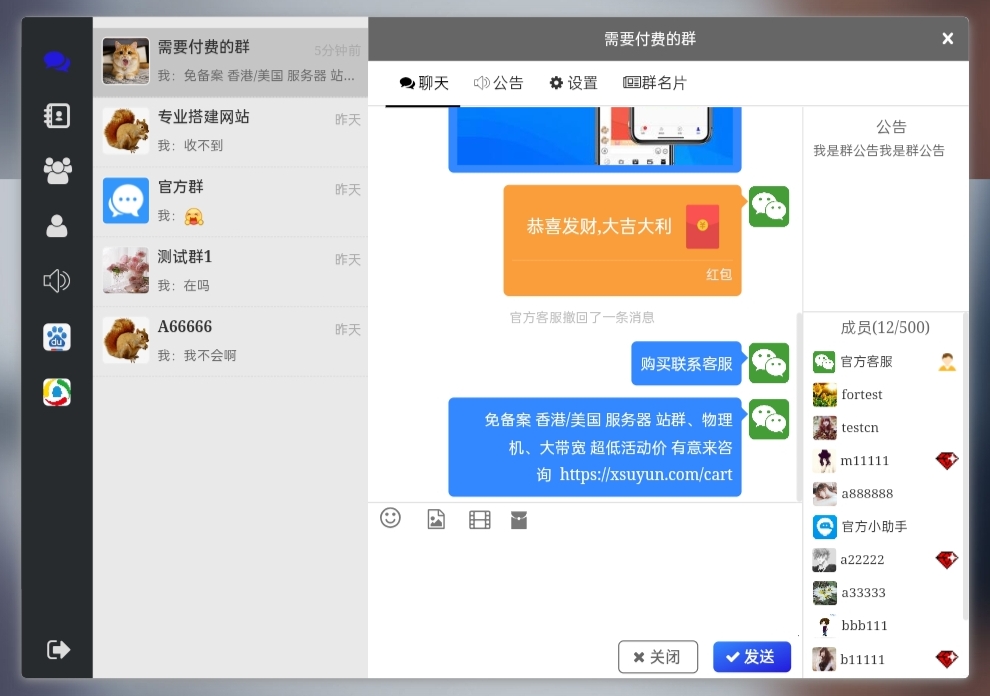Toggle the red diamond beside a22222
Viewport: 990px width, 696px height.
tap(946, 560)
